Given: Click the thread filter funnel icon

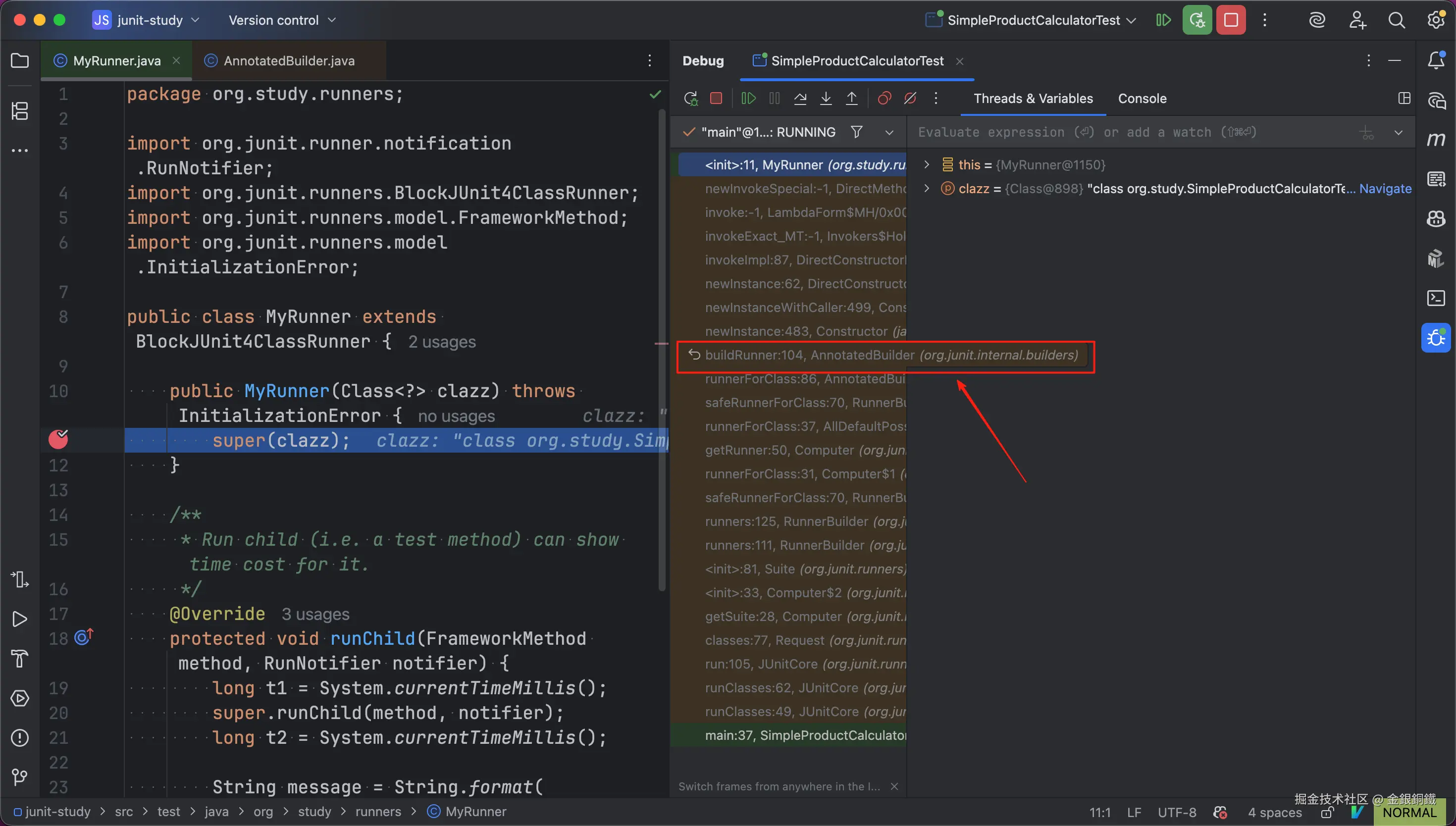Looking at the screenshot, I should (856, 132).
